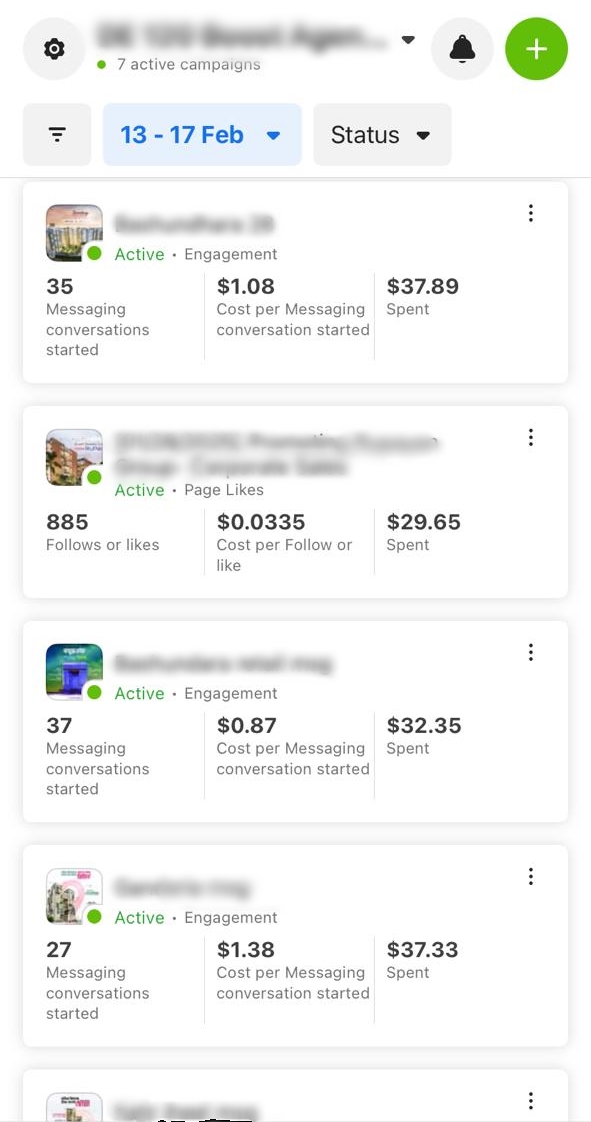
Task: Expand the Status filter dropdown
Action: pos(382,135)
